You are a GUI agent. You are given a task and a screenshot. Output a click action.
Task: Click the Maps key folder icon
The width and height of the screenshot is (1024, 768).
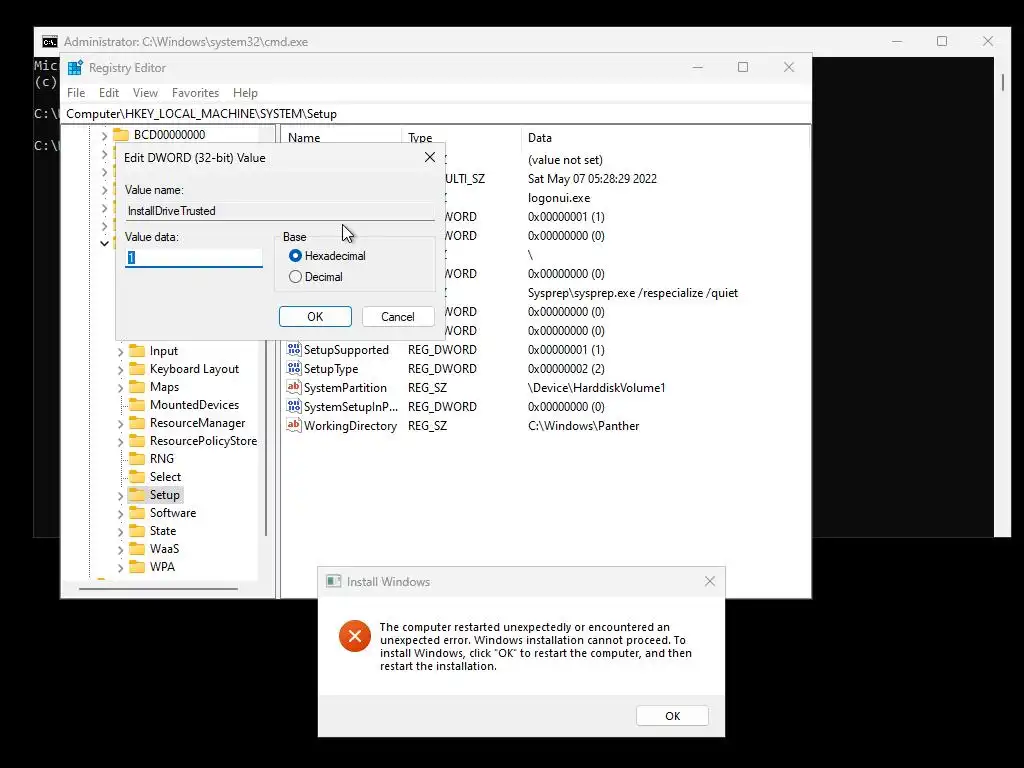[x=137, y=387]
